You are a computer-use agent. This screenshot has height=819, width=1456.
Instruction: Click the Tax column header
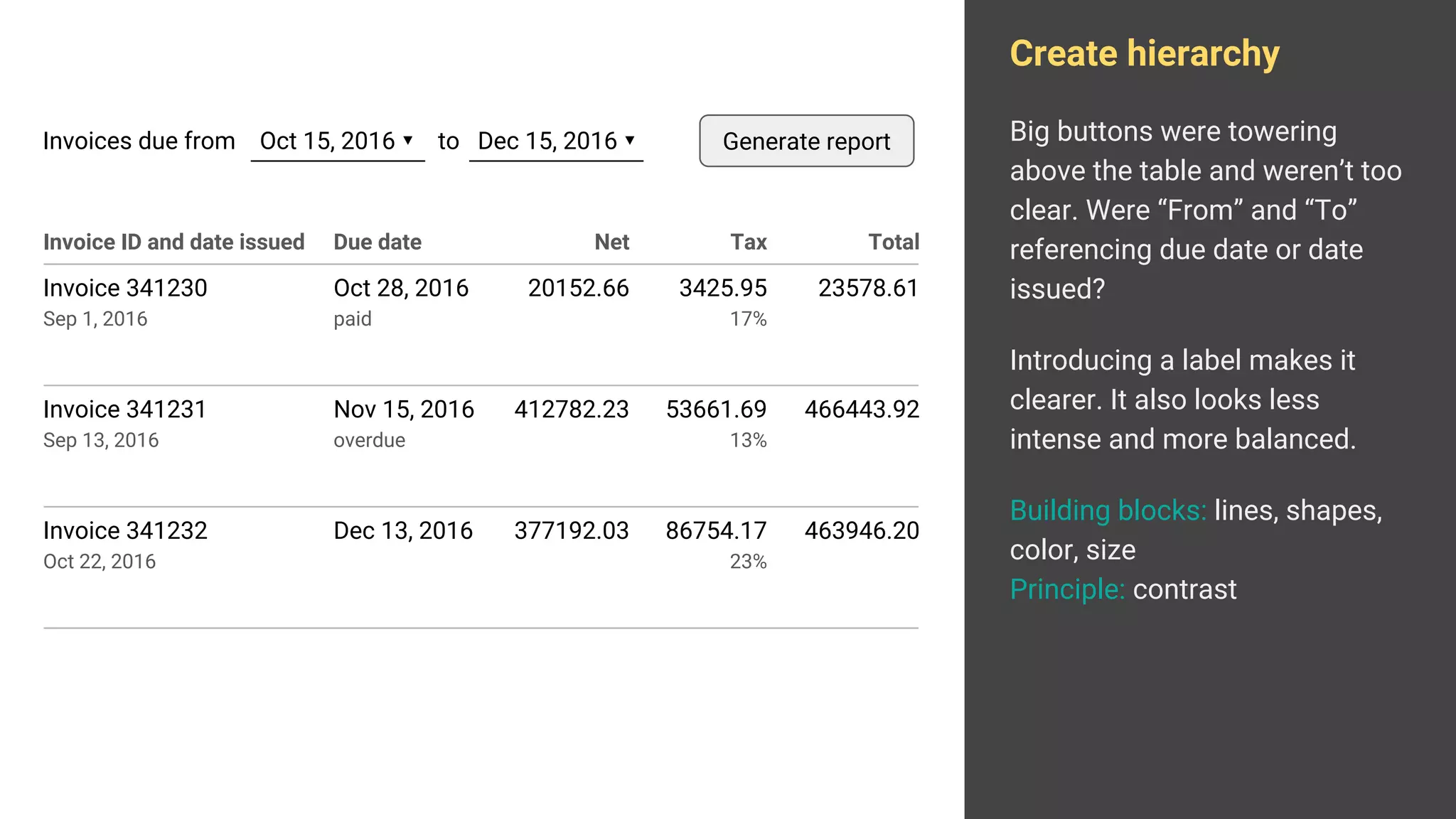click(x=749, y=242)
